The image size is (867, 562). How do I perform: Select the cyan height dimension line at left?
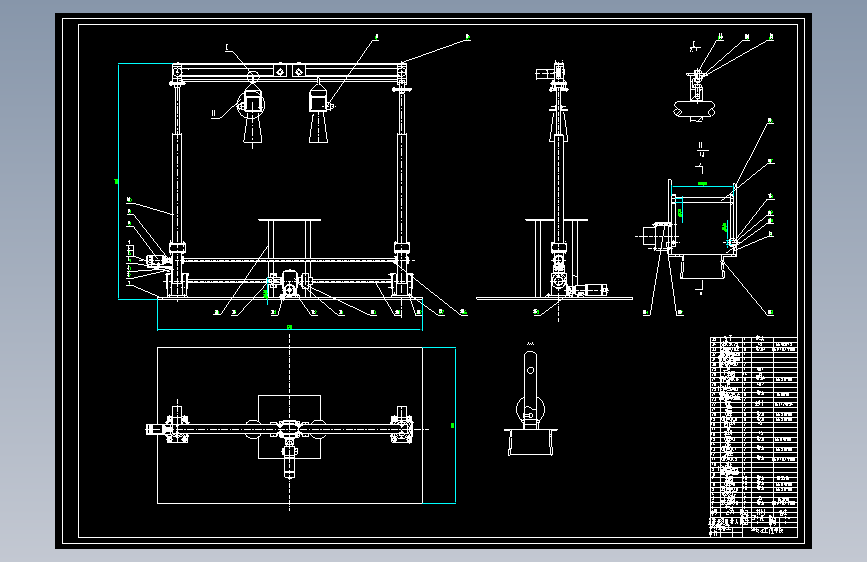tap(119, 181)
